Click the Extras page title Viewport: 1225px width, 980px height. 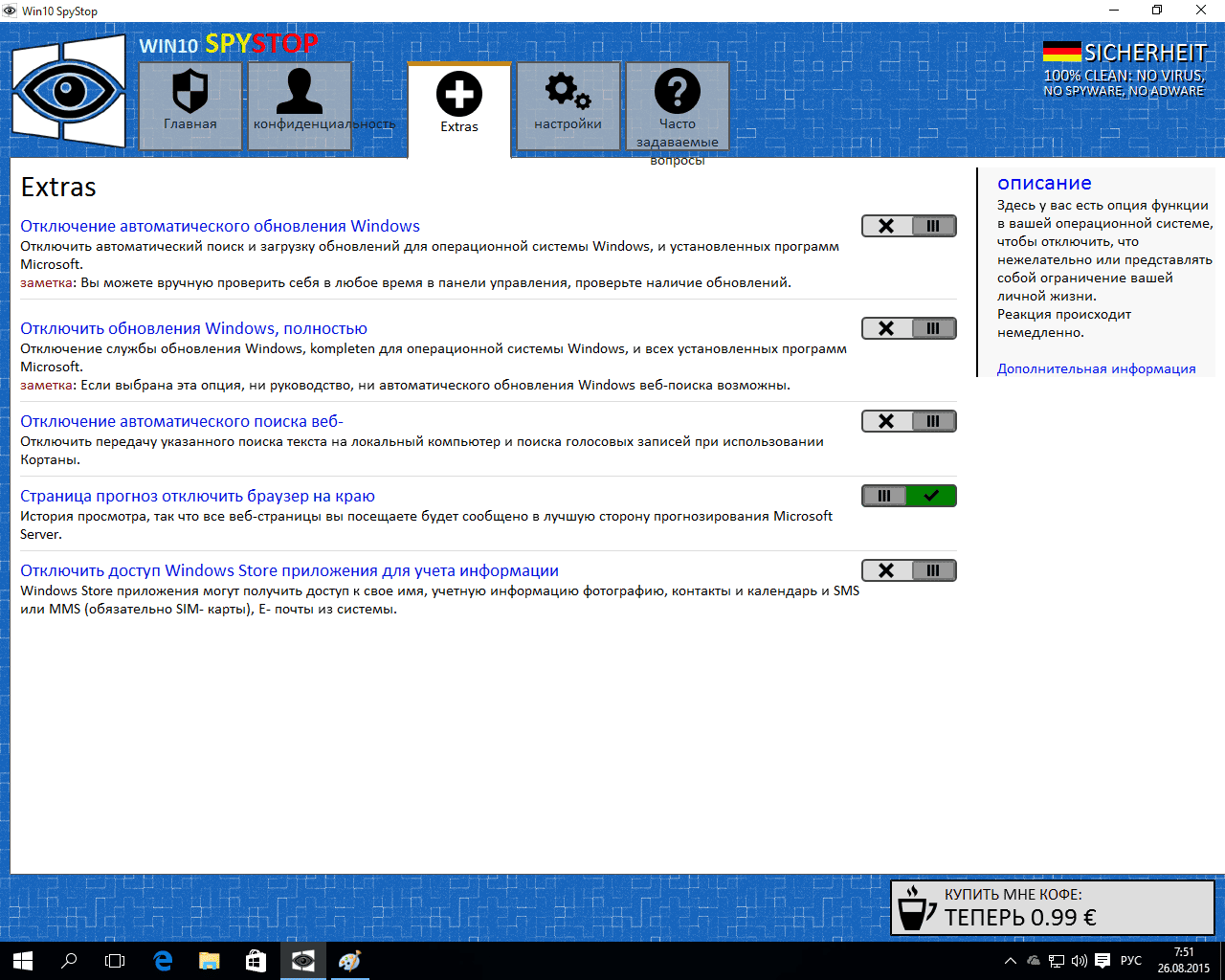(x=58, y=187)
